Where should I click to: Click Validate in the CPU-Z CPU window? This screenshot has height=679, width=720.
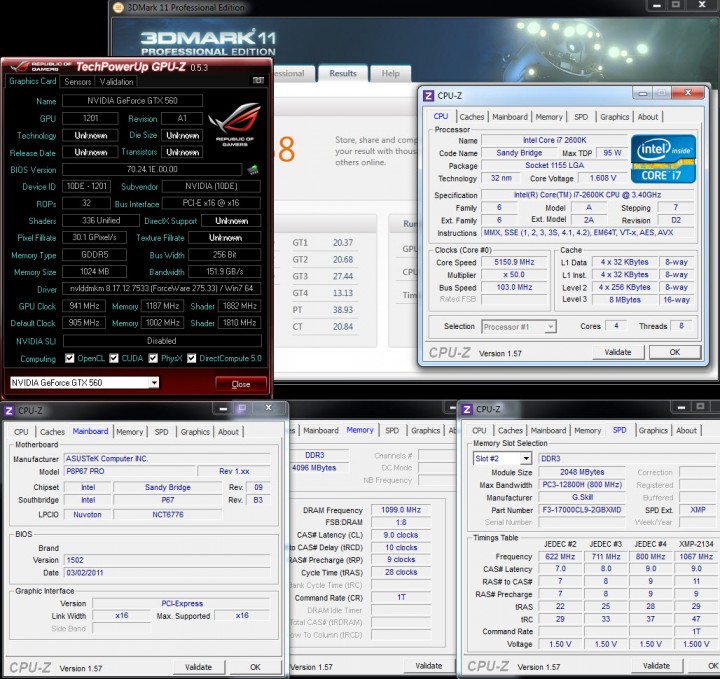[618, 352]
